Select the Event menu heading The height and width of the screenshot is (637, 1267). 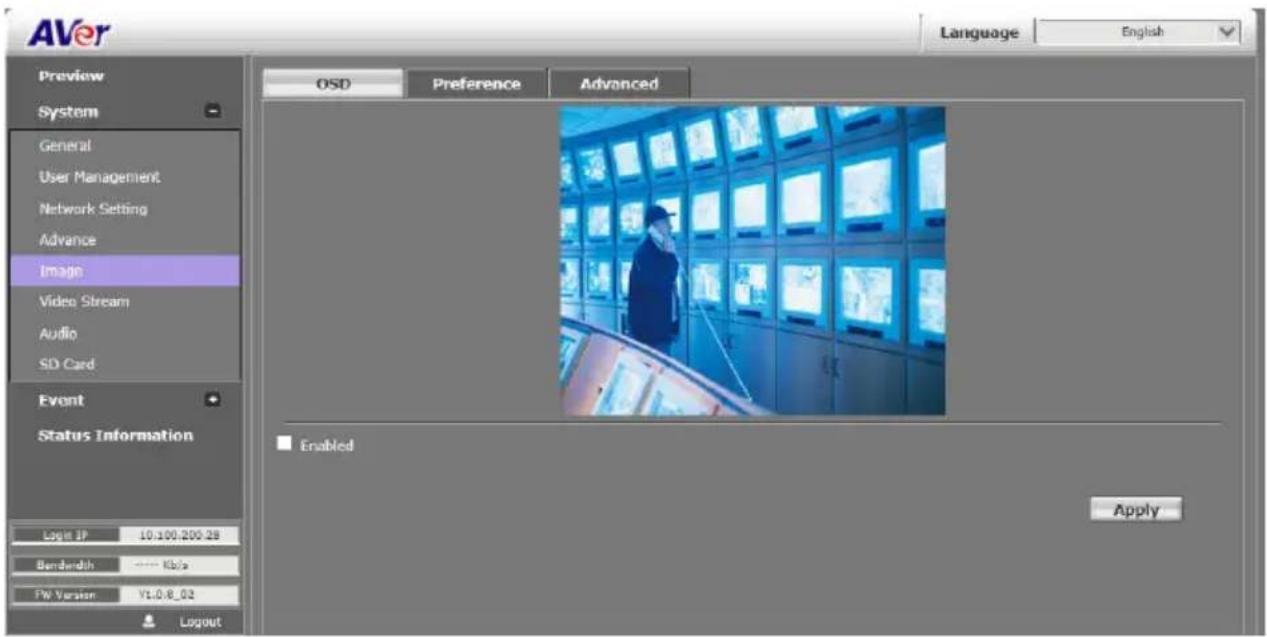(61, 400)
